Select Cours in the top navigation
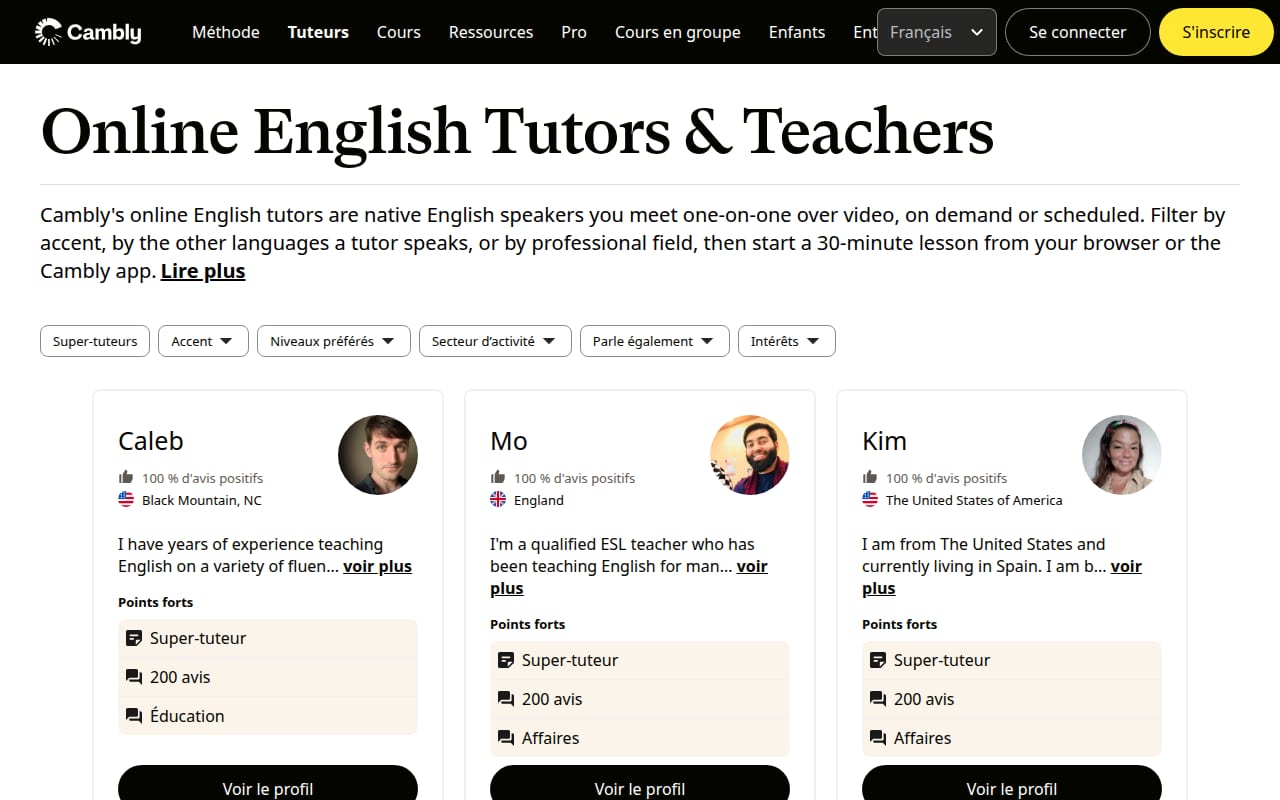 399,32
